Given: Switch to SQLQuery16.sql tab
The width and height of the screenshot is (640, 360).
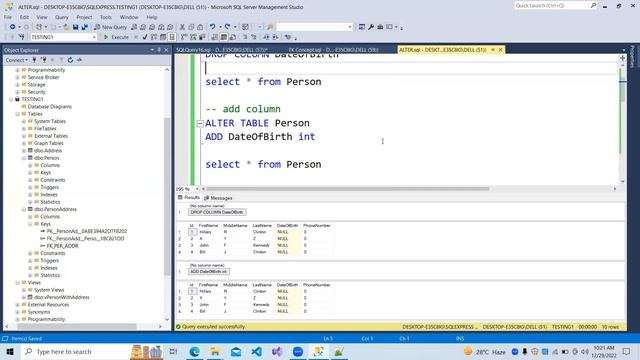Looking at the screenshot, I should (222, 50).
